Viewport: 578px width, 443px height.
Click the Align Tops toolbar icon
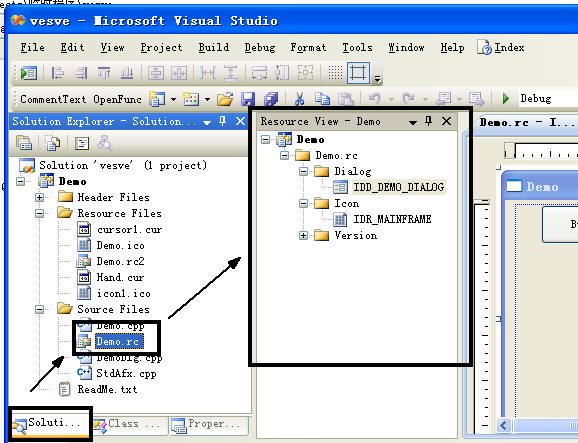[104, 73]
